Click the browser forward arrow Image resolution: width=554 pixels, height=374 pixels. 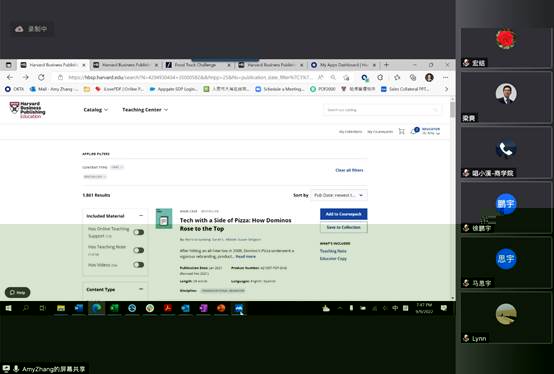25,77
